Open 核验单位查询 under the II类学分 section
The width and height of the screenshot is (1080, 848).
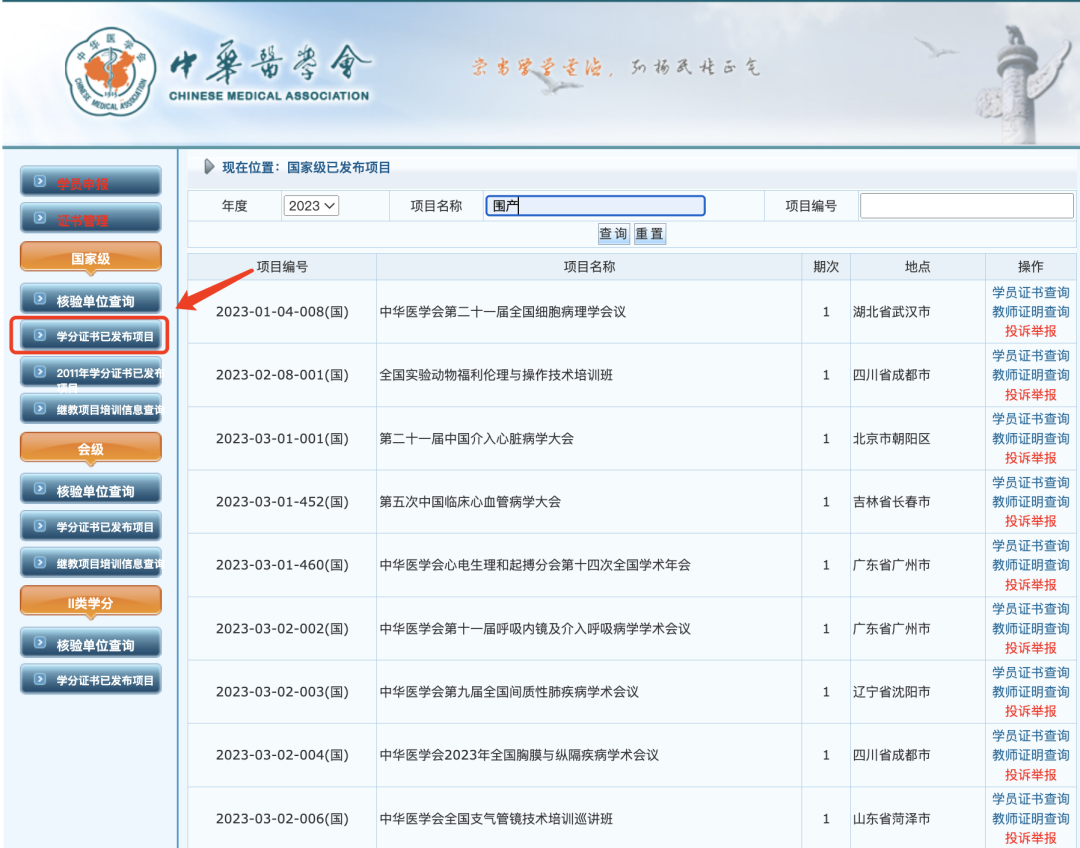click(x=91, y=645)
